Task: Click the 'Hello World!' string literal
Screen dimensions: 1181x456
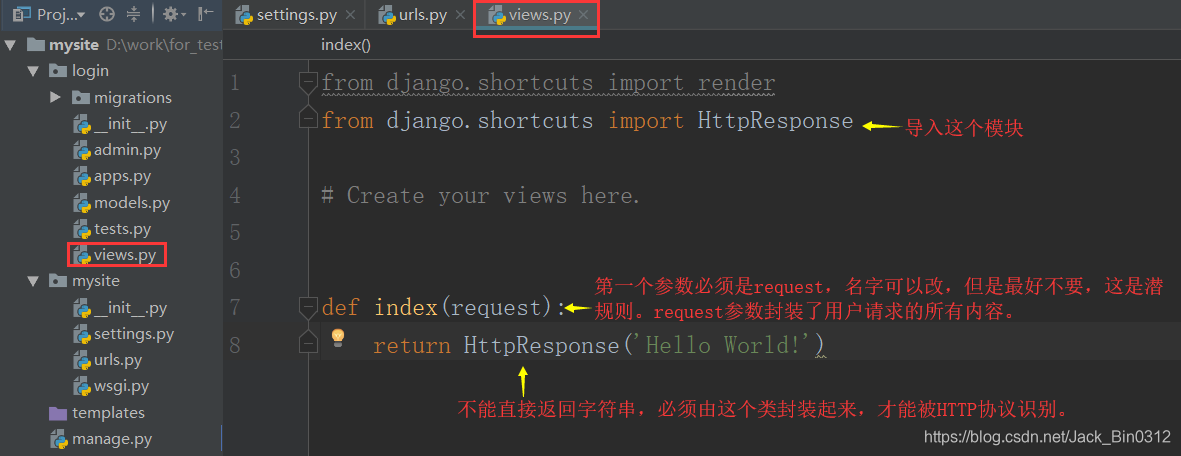Action: click(725, 345)
